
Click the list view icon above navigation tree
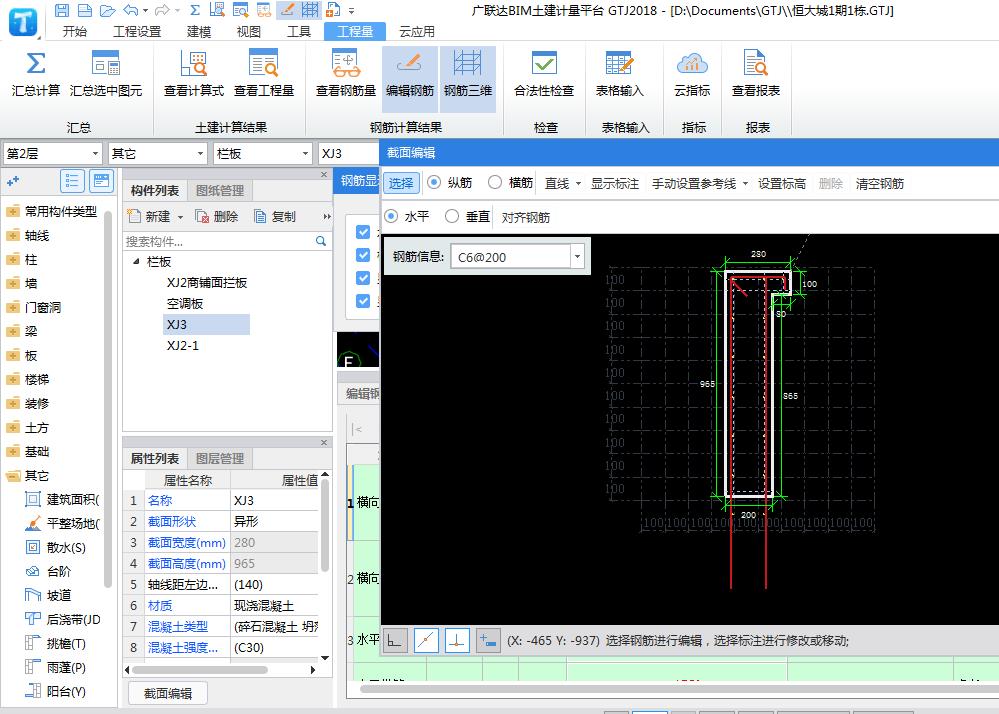[72, 182]
